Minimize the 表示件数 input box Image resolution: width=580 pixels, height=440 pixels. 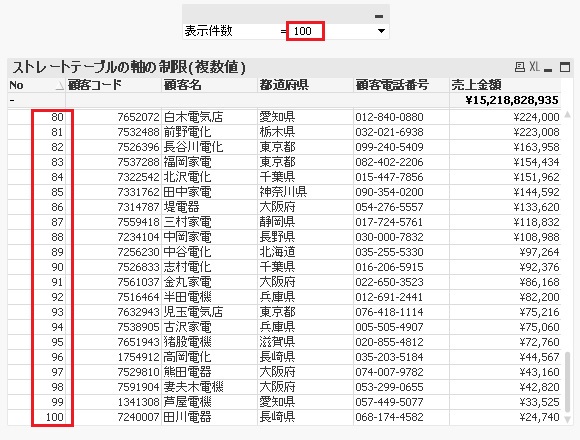[379, 16]
